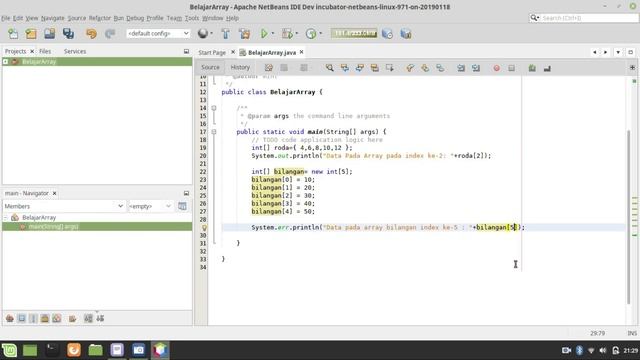The width and height of the screenshot is (640, 360).
Task: Open the Debug Project dropdown arrow
Action: point(297,34)
